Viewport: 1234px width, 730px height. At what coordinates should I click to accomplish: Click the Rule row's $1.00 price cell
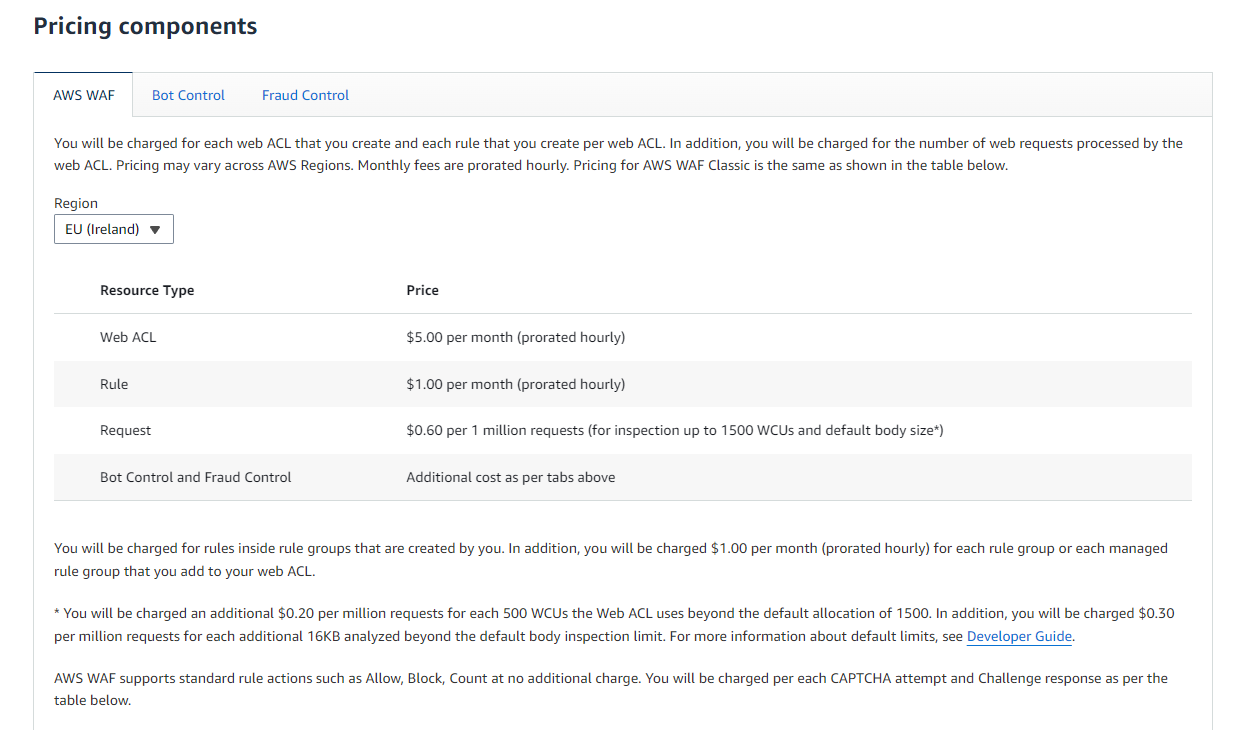(515, 384)
